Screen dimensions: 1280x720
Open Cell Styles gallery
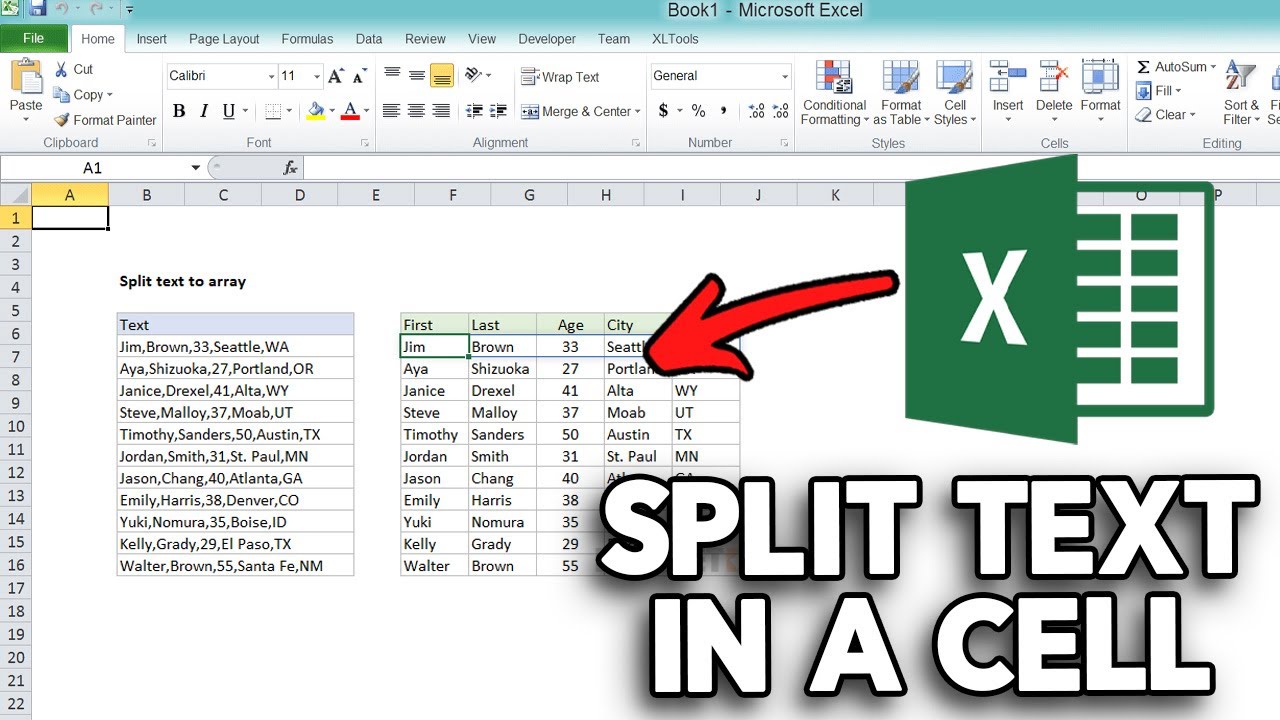click(x=955, y=93)
